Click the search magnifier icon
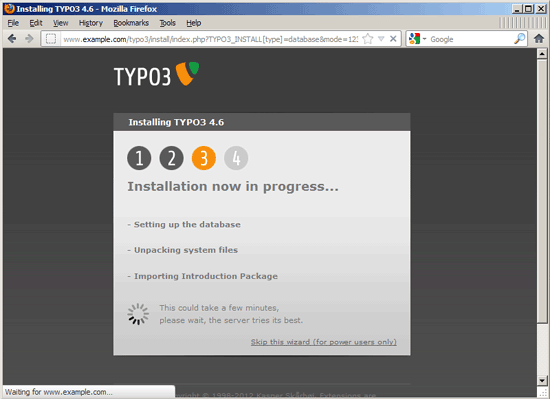This screenshot has height=399, width=550. (x=519, y=39)
